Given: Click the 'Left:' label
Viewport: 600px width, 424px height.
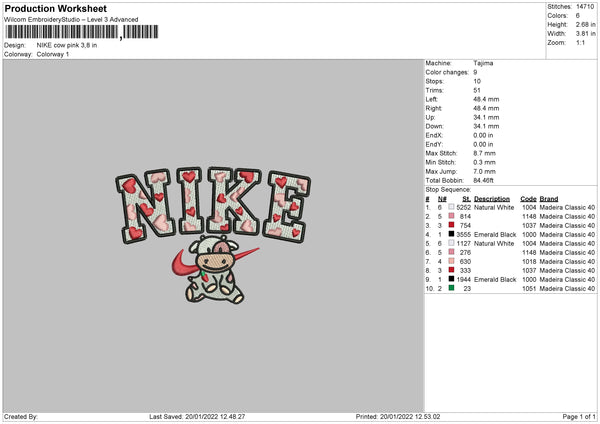Looking at the screenshot, I should coord(432,99).
